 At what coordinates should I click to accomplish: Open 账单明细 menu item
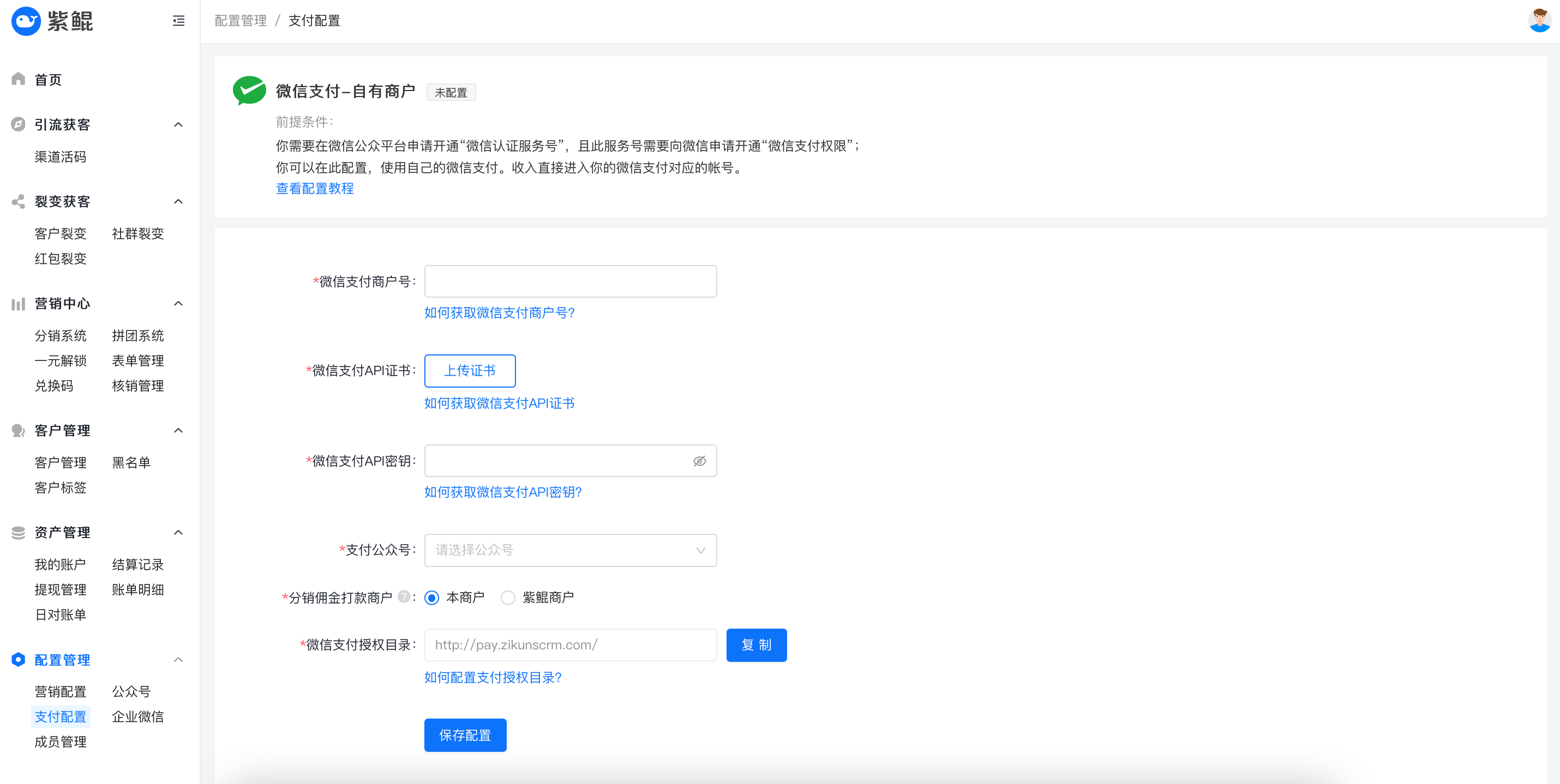click(138, 590)
